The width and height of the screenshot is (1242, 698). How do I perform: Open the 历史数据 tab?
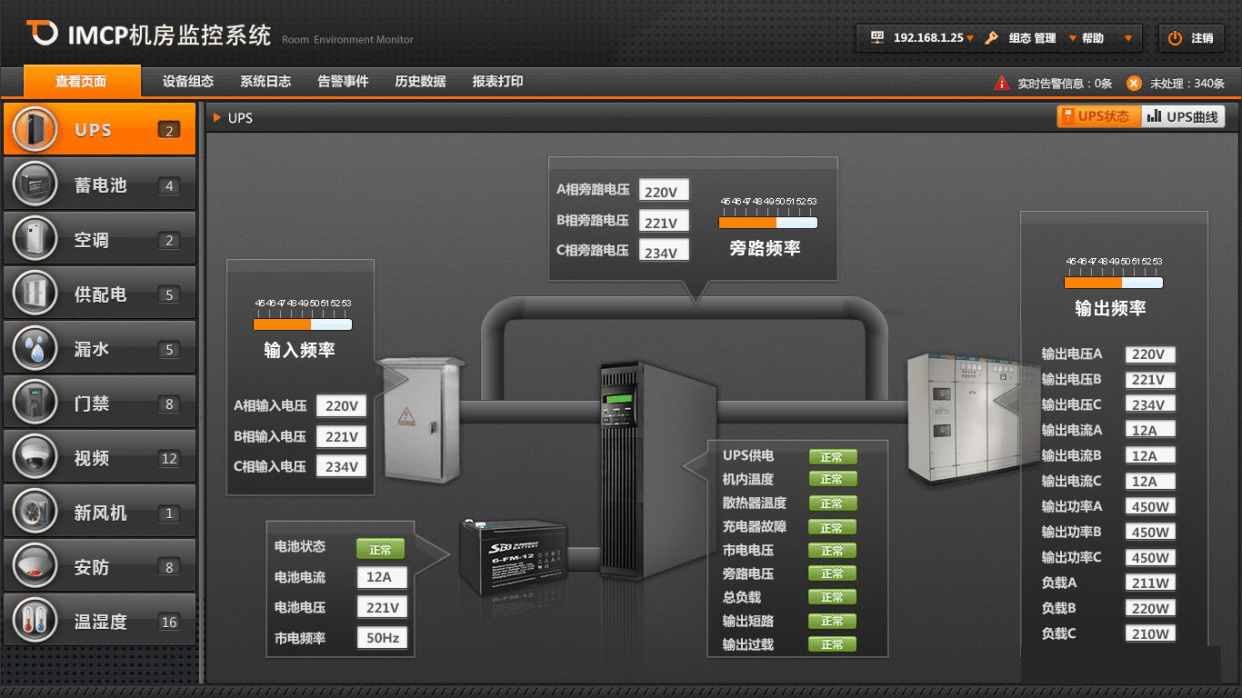click(x=420, y=82)
